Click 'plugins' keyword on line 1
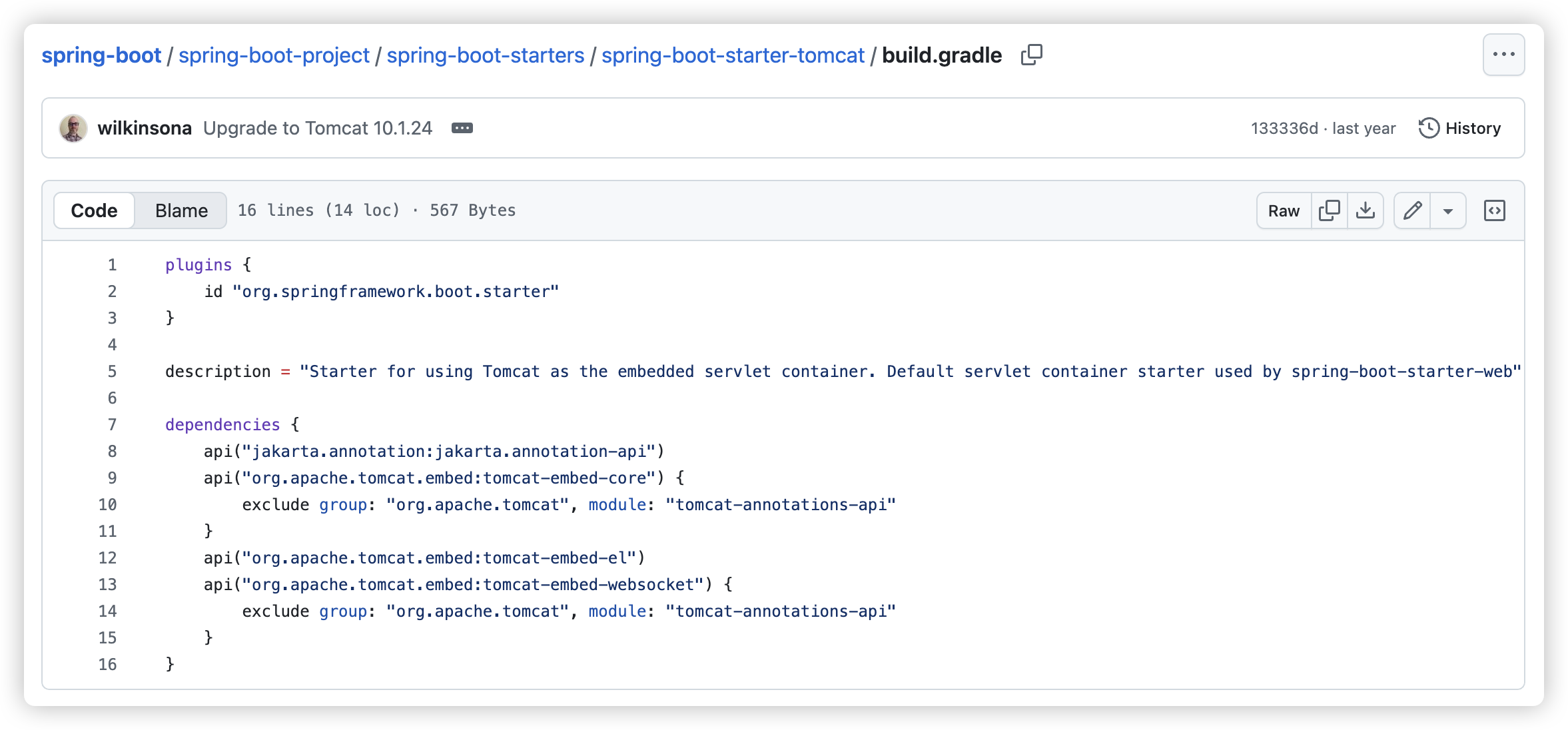1568x730 pixels. pos(198,264)
